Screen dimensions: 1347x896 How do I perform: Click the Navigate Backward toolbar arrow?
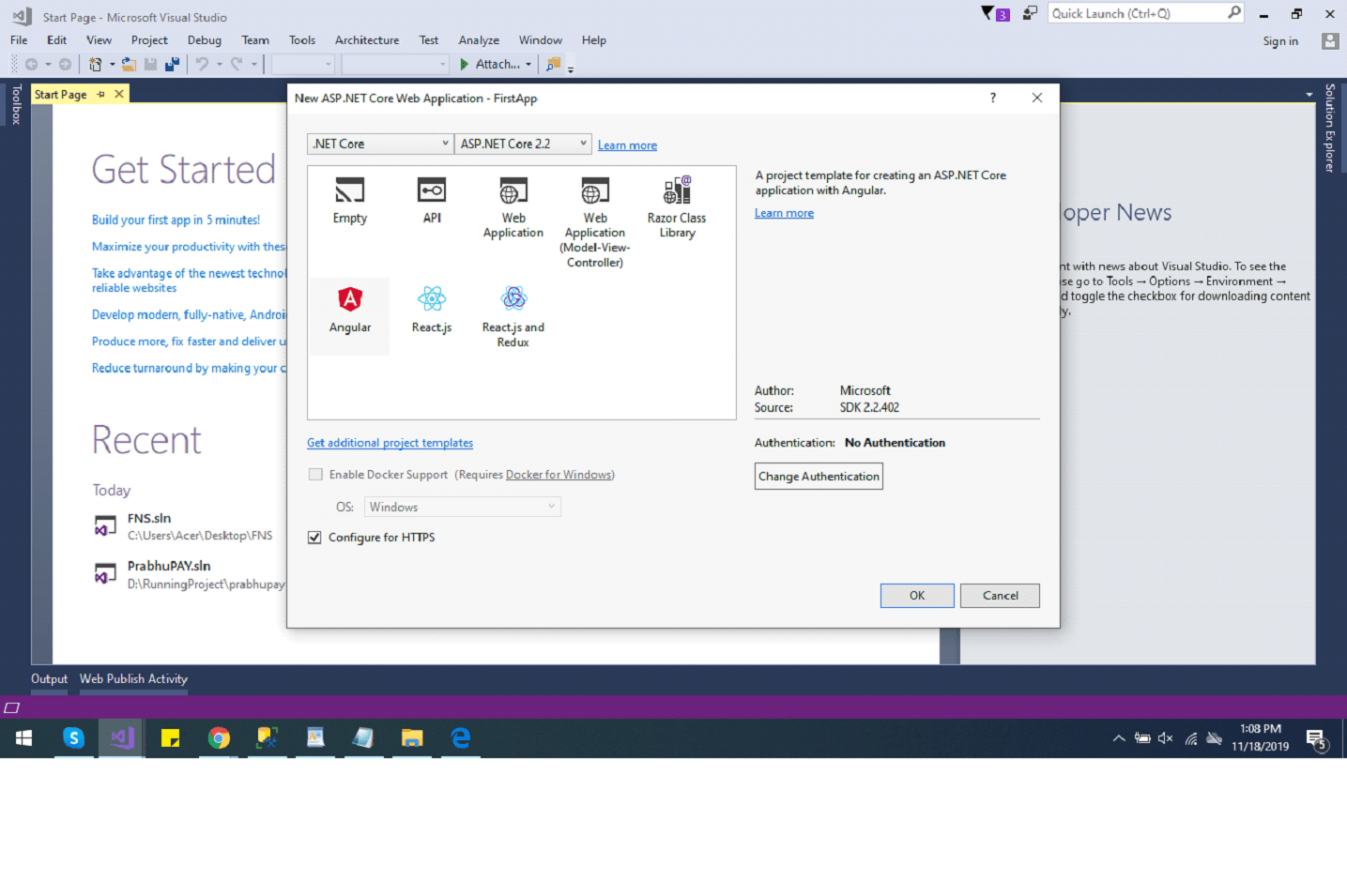(31, 65)
